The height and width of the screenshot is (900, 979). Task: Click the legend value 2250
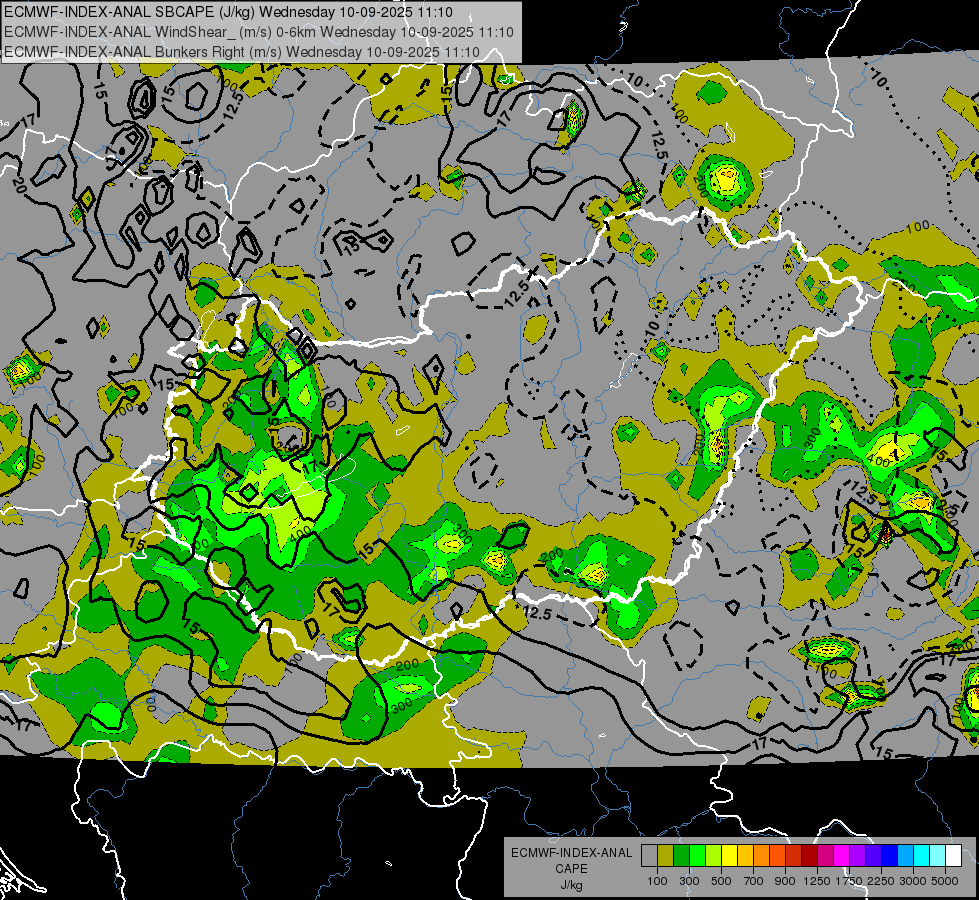pos(881,881)
